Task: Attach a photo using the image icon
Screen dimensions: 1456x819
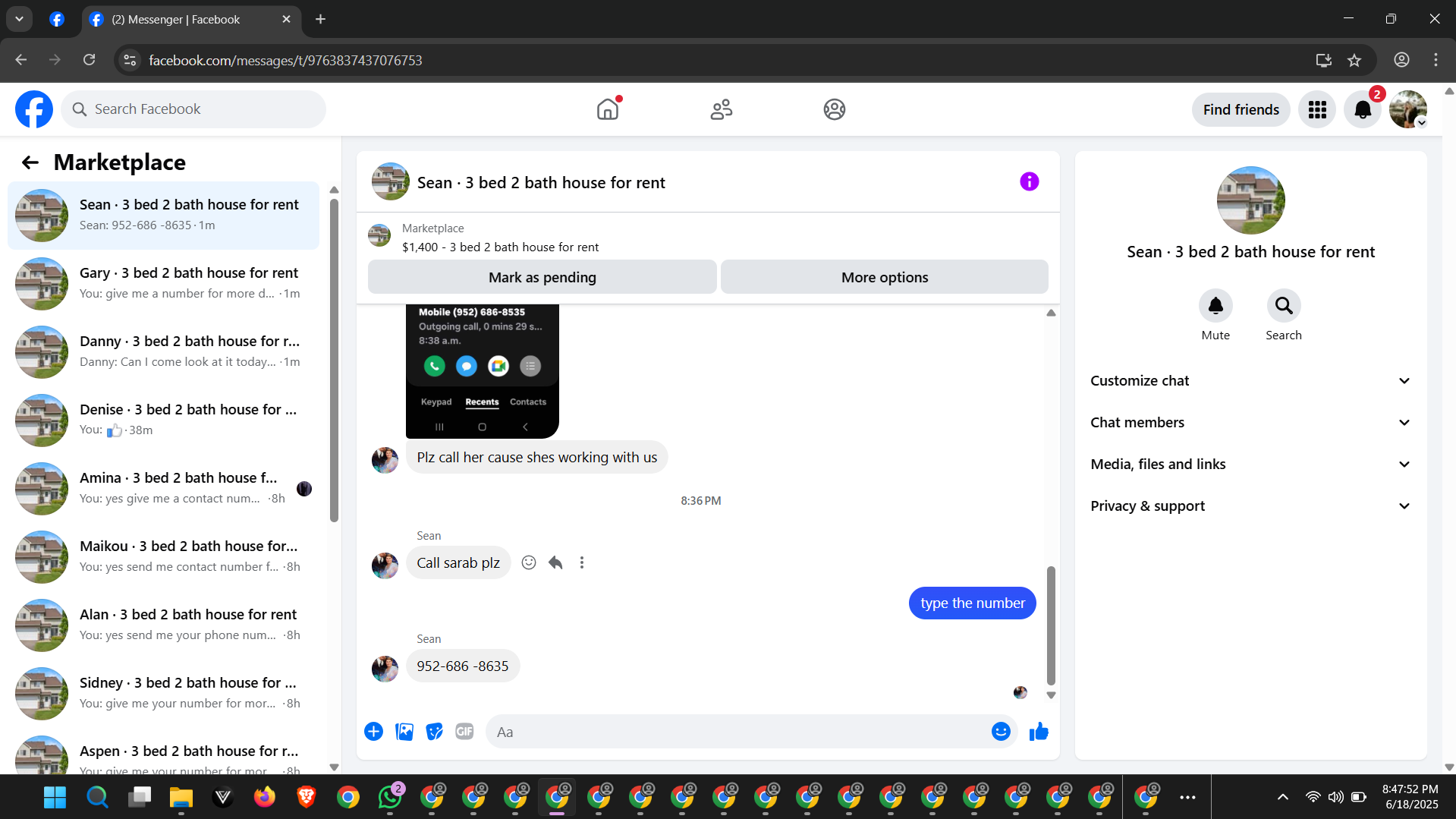Action: pyautogui.click(x=404, y=731)
